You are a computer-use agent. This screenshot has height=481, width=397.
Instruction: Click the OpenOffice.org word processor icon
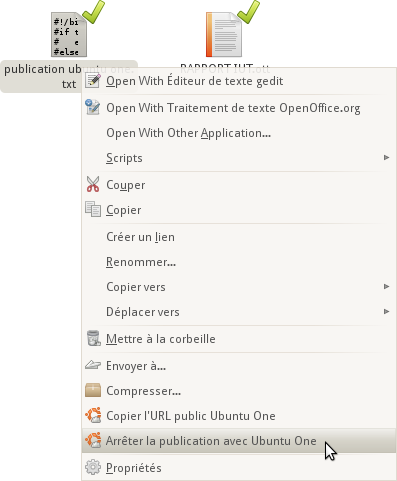click(x=93, y=107)
